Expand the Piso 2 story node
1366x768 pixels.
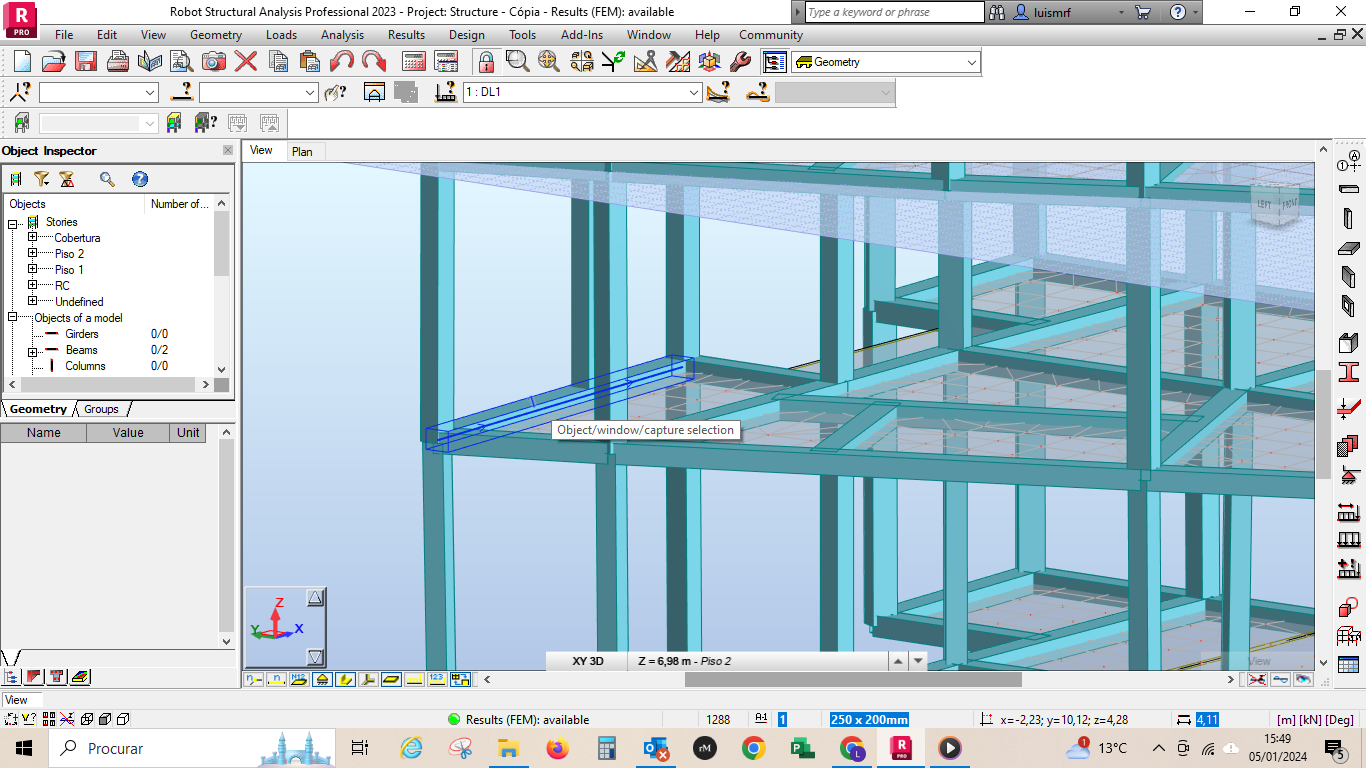(x=33, y=254)
